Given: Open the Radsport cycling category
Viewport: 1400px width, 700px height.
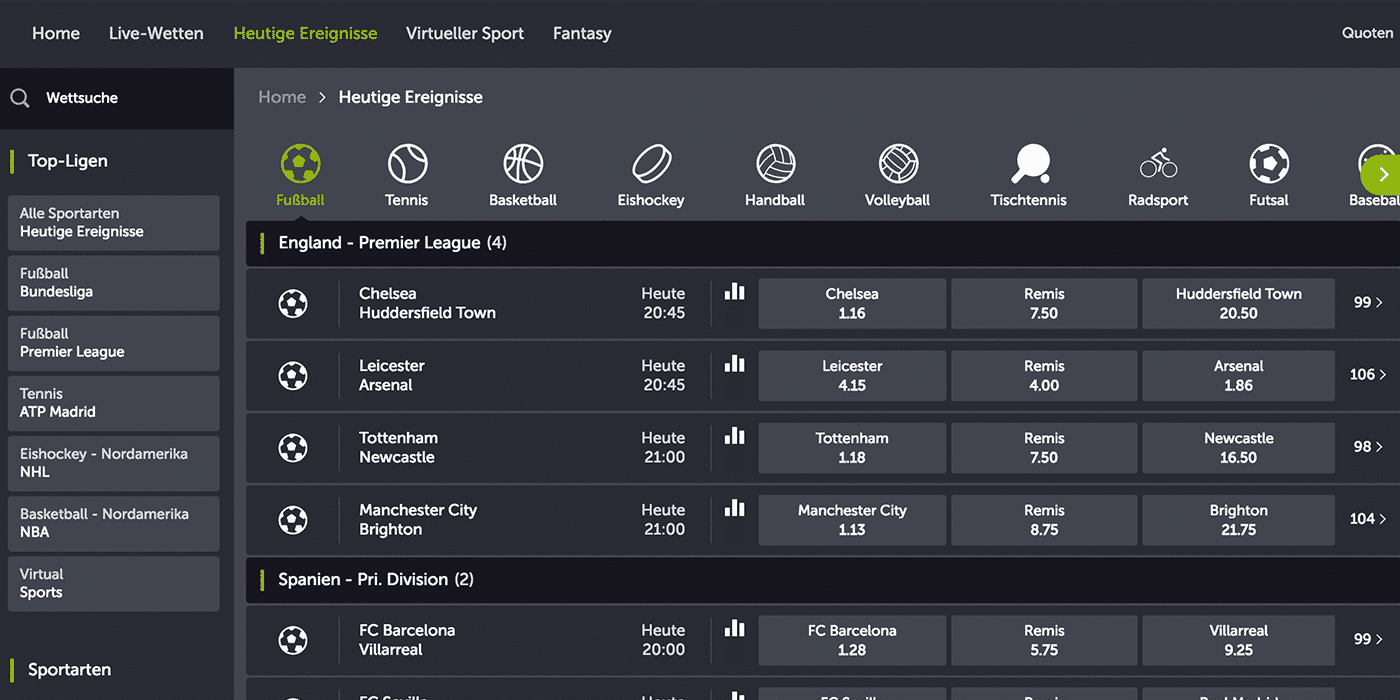Looking at the screenshot, I should coord(1158,163).
